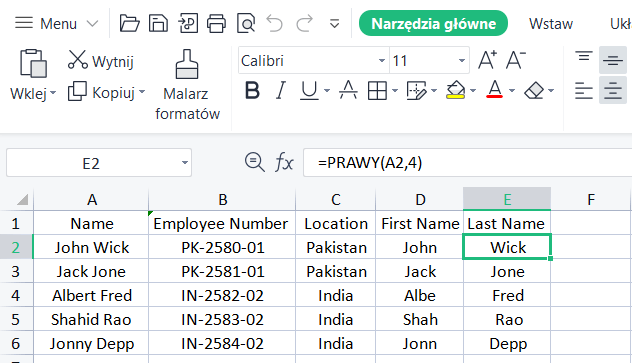Viewport: 632px width, 363px height.
Task: Apply red font color
Action: click(495, 90)
